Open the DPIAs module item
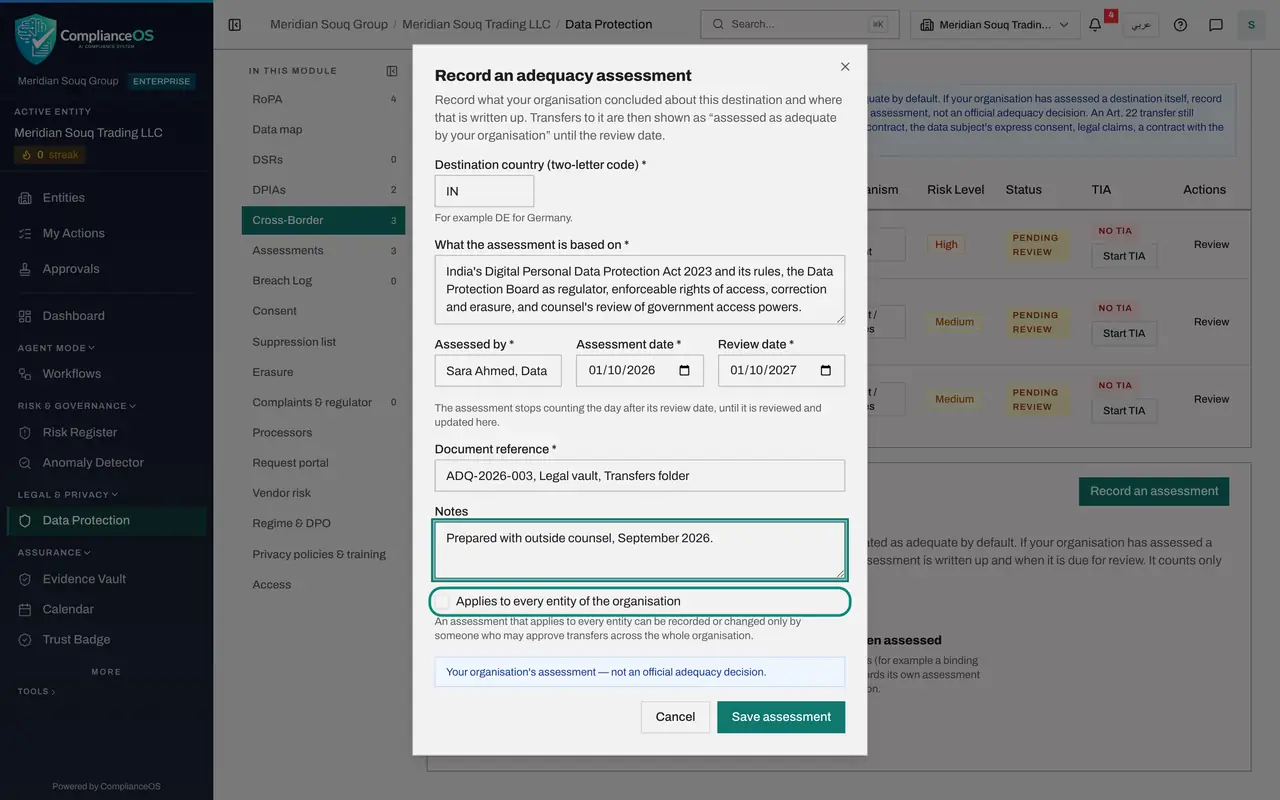This screenshot has width=1280, height=800. click(323, 190)
